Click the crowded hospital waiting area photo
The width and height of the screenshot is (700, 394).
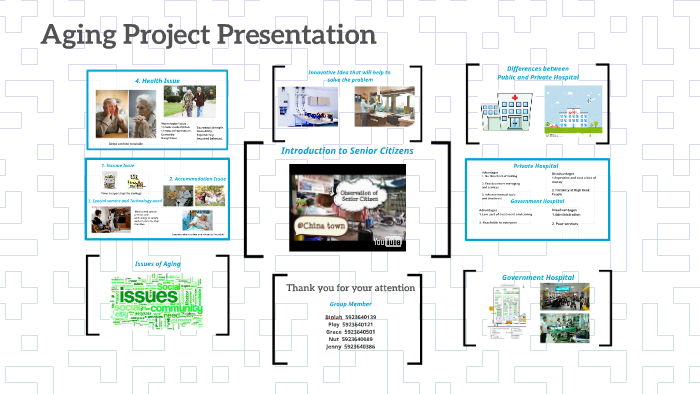(x=564, y=296)
